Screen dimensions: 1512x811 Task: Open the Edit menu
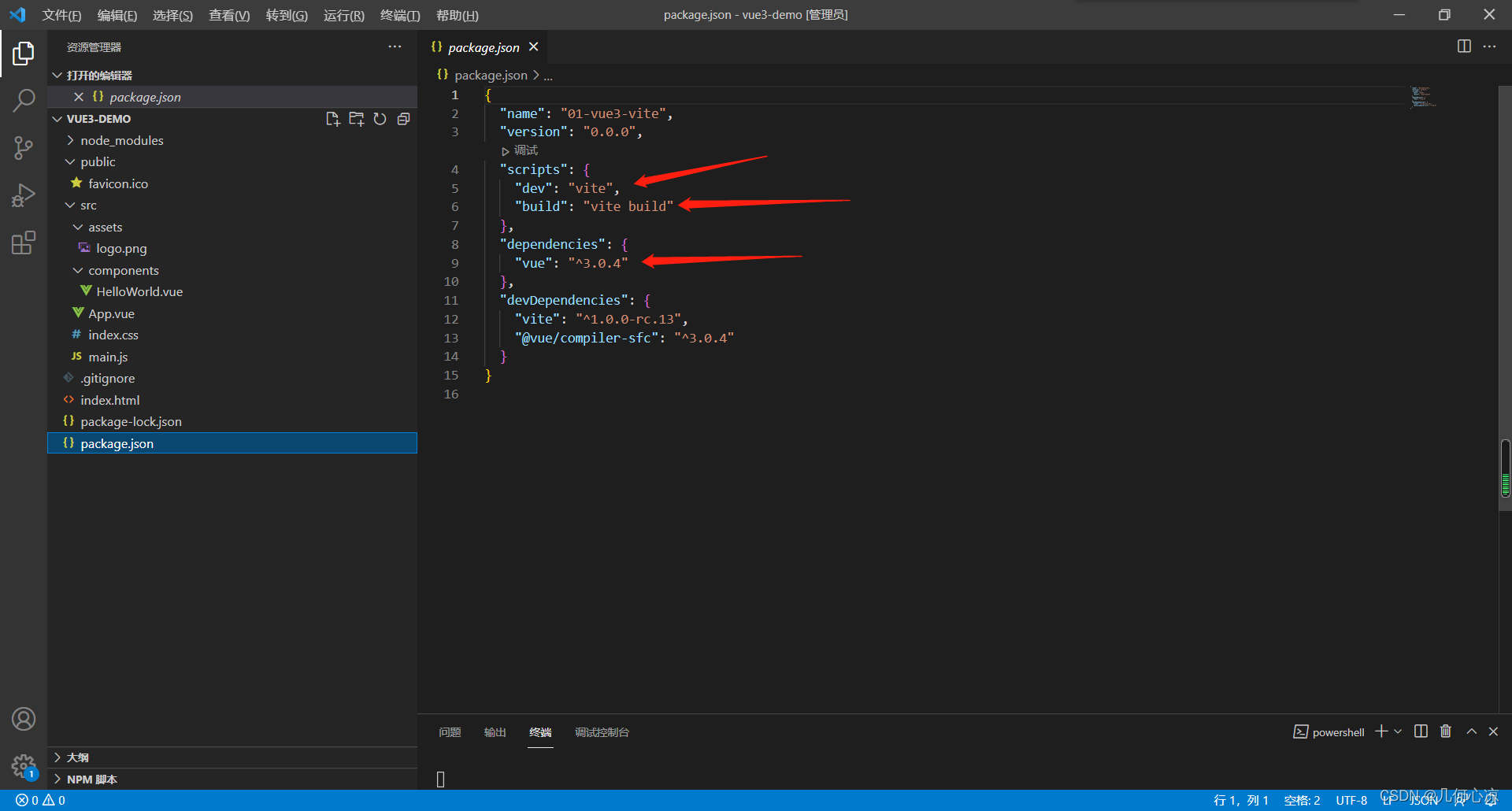click(x=117, y=15)
